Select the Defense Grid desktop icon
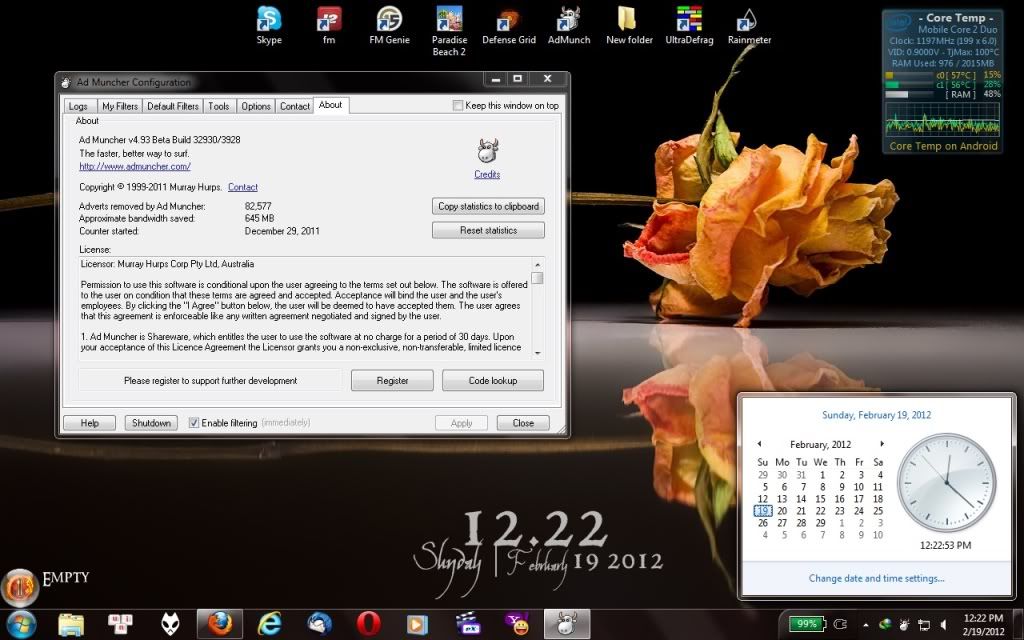Screen dimensions: 1024x640 tap(509, 26)
